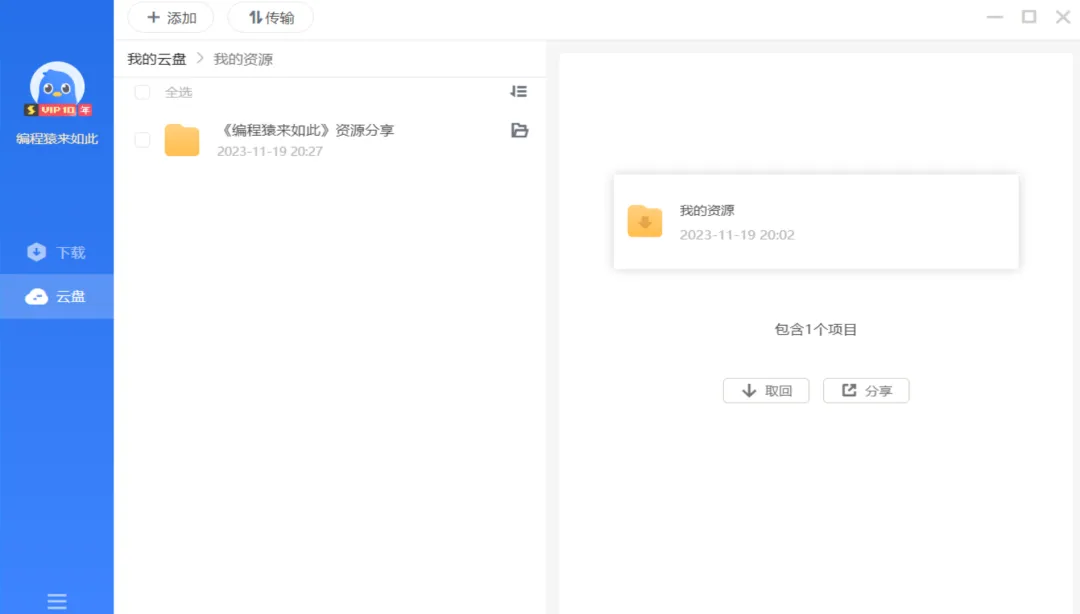
Task: Open folder icon on 资源分享 row
Action: pyautogui.click(x=519, y=130)
